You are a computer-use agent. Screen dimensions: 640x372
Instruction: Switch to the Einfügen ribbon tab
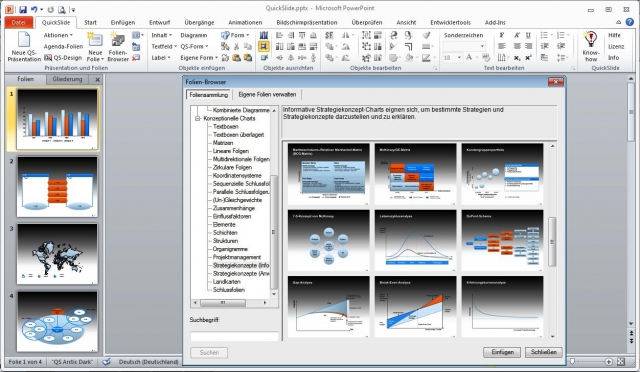(122, 22)
